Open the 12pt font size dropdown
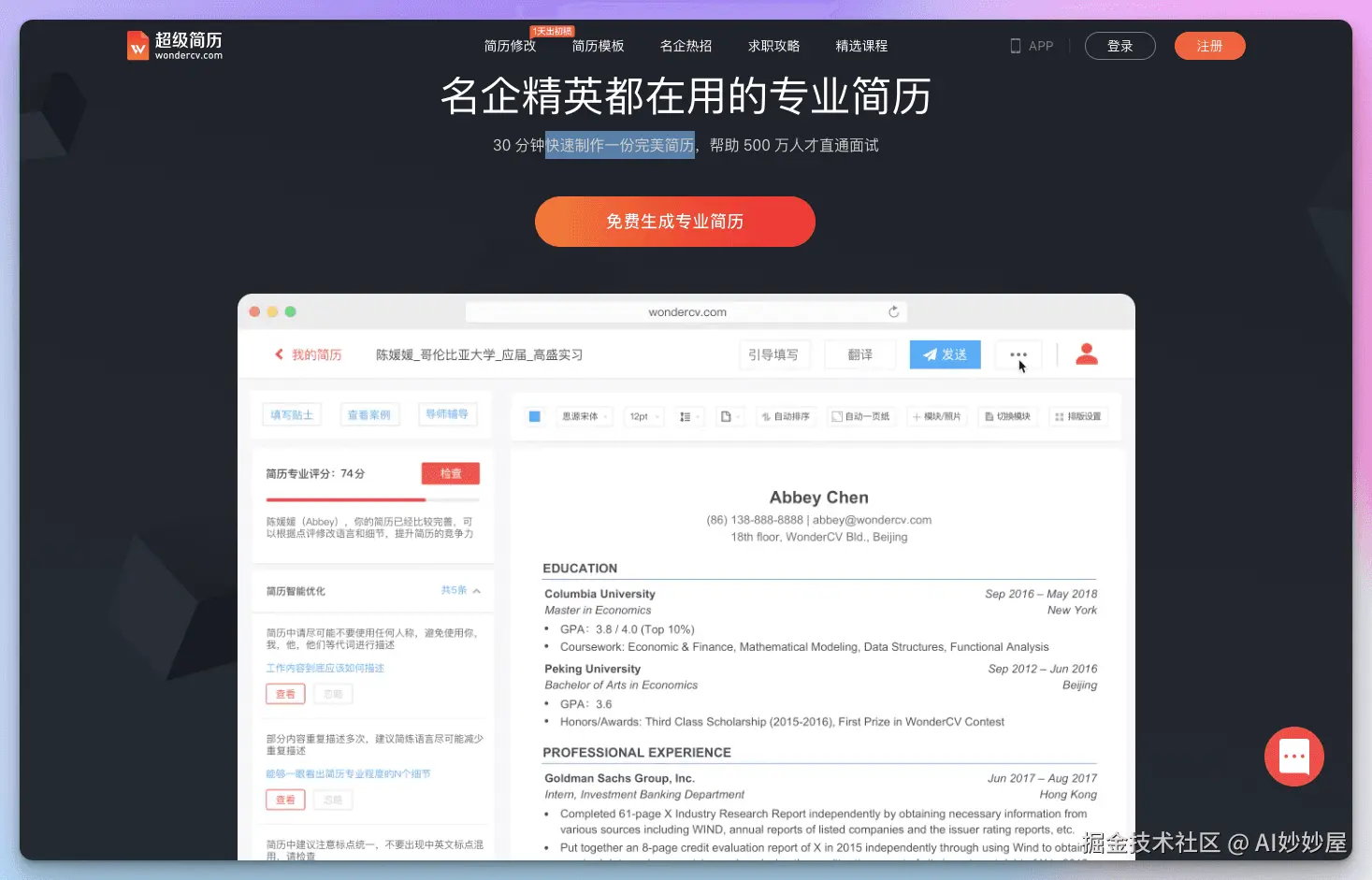The image size is (1372, 880). 643,416
